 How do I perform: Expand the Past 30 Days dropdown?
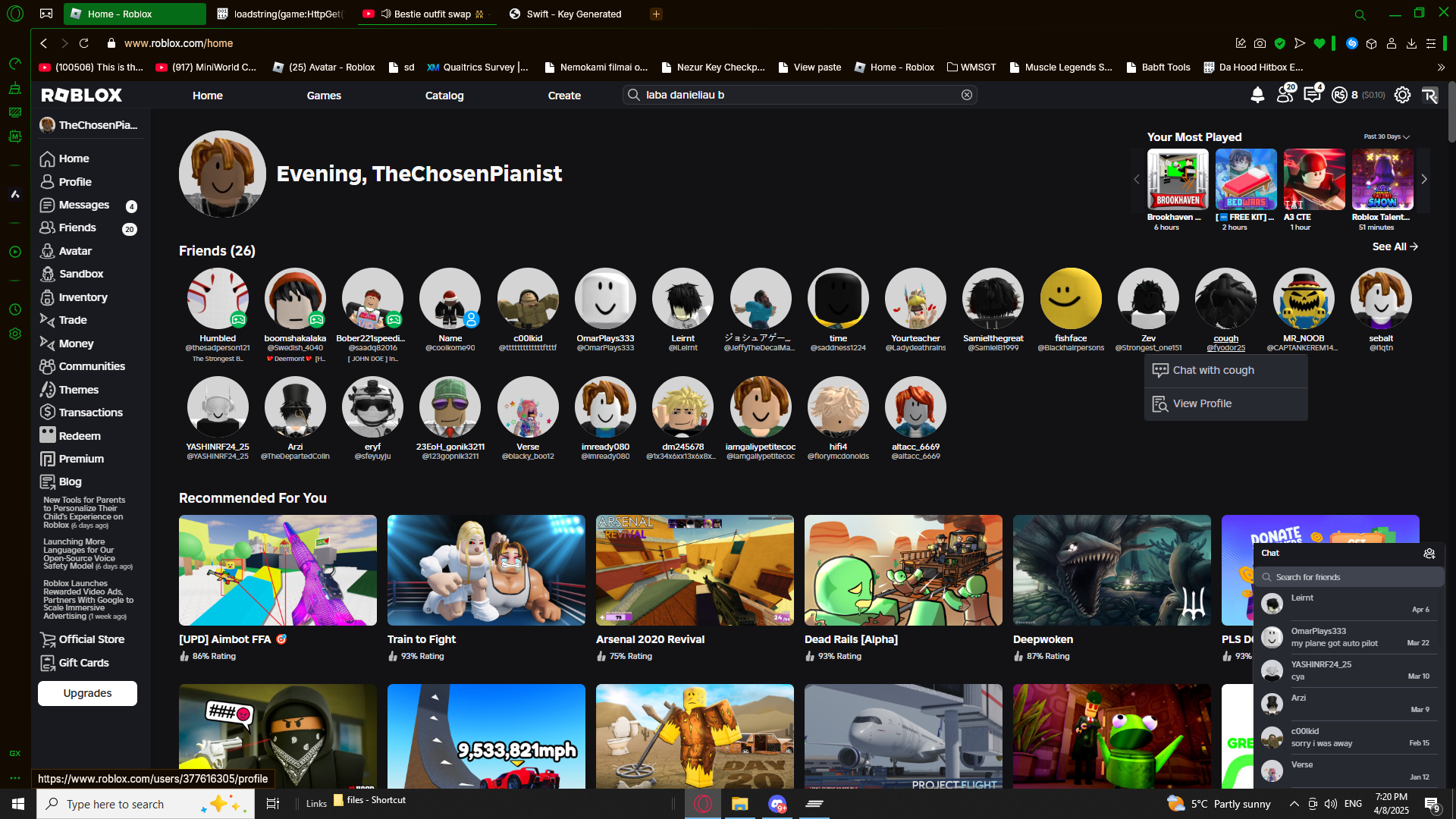tap(1386, 137)
